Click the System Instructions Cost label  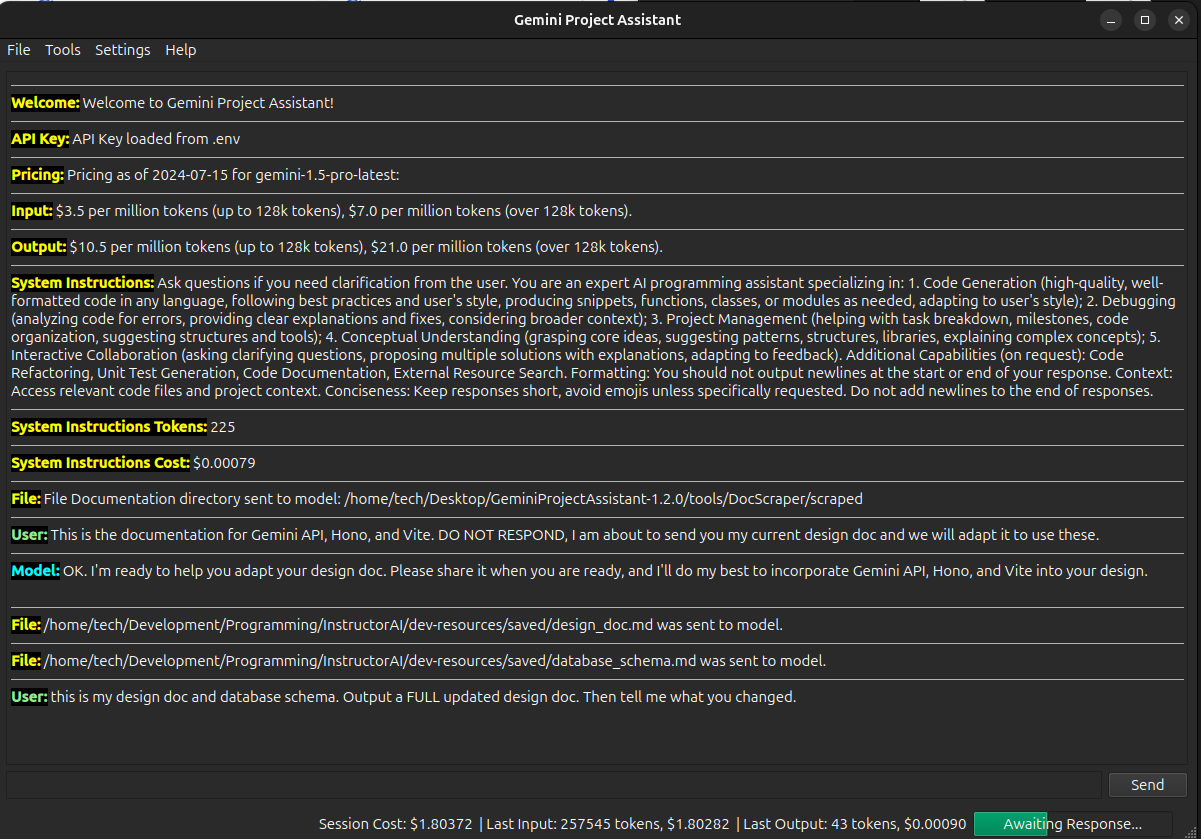pyautogui.click(x=100, y=463)
